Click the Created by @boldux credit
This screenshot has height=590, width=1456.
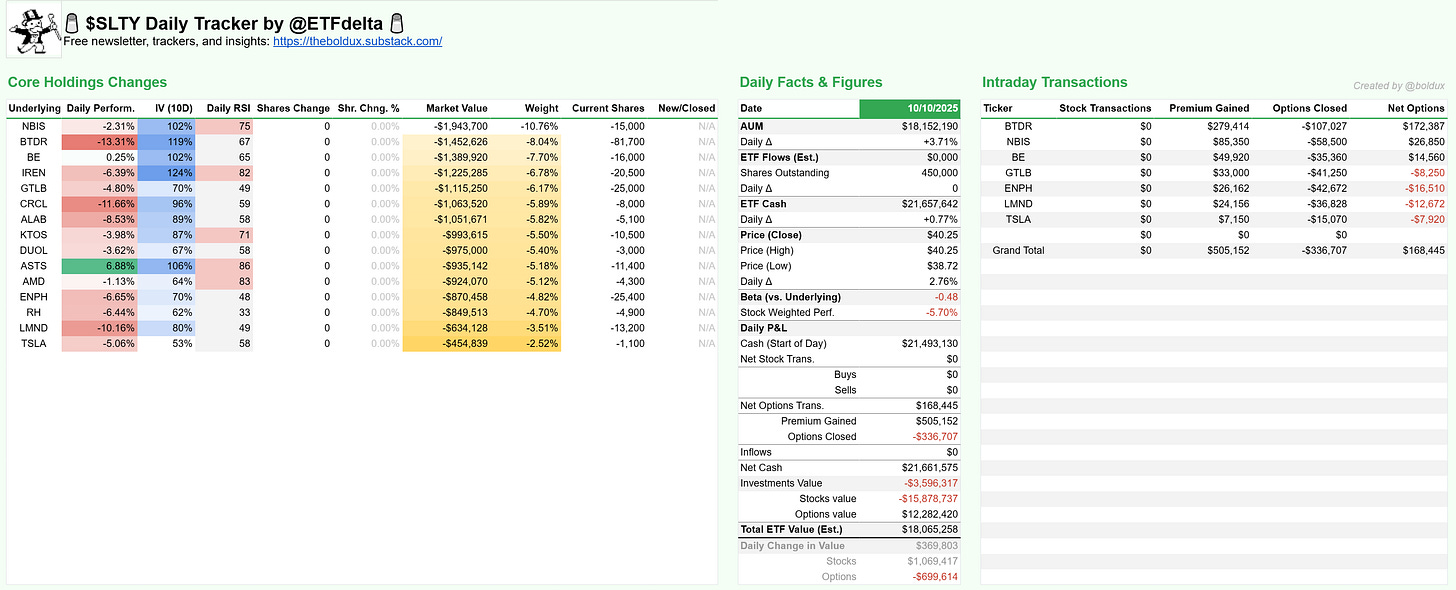click(x=1399, y=86)
